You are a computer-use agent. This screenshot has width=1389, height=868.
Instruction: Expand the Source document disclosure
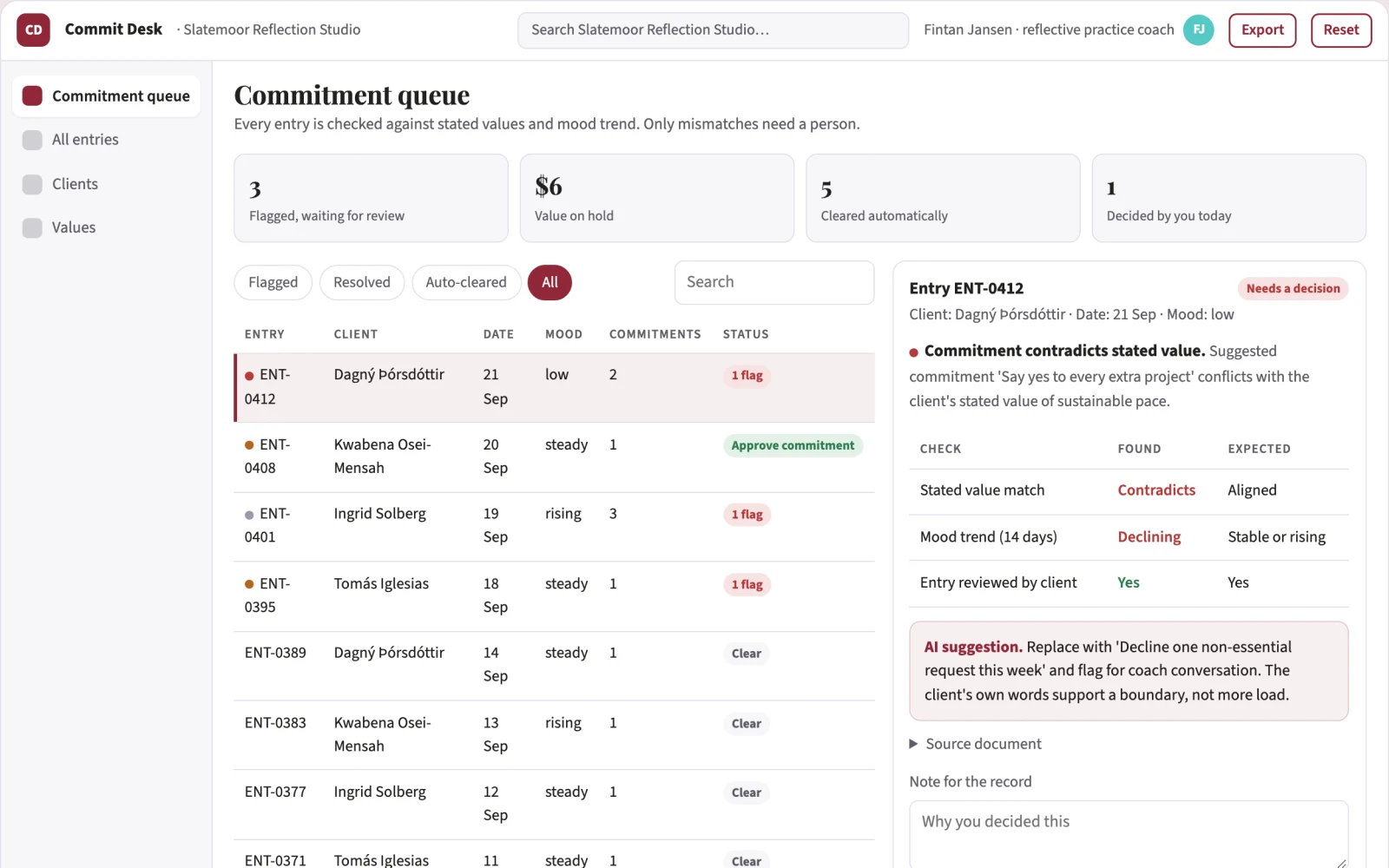coord(975,744)
